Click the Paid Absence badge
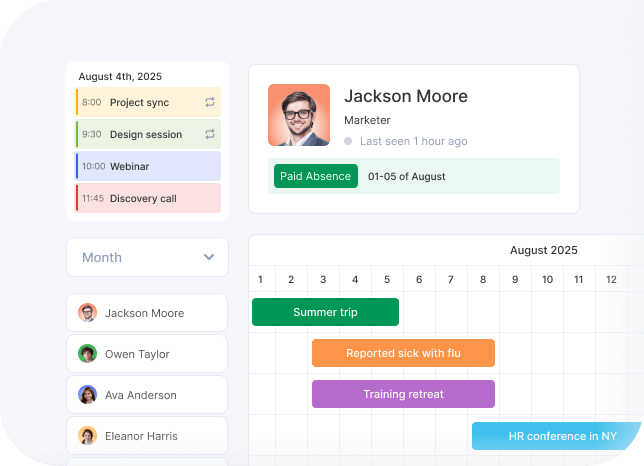Image resolution: width=644 pixels, height=466 pixels. (x=315, y=176)
